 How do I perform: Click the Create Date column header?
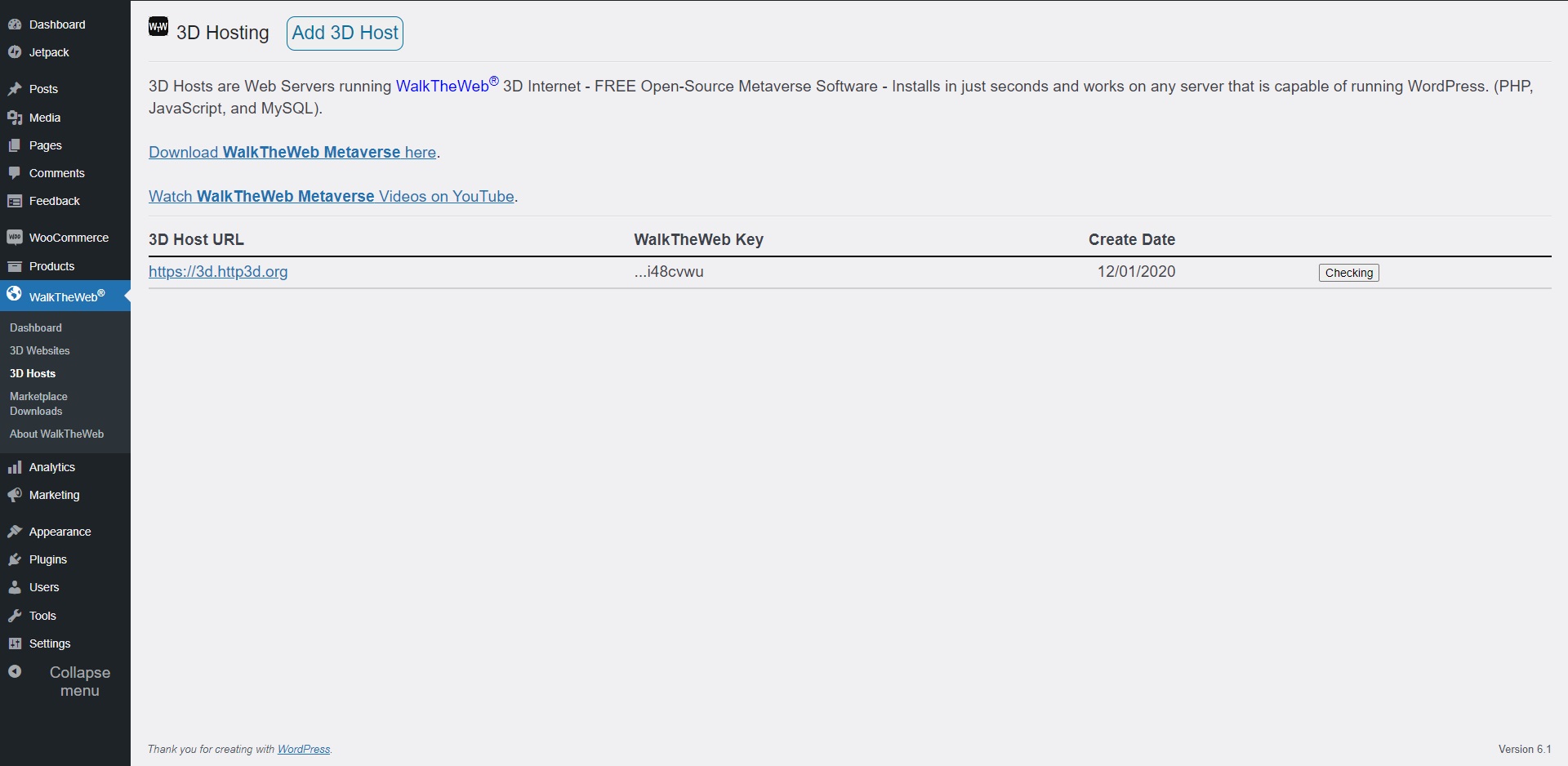(x=1132, y=239)
